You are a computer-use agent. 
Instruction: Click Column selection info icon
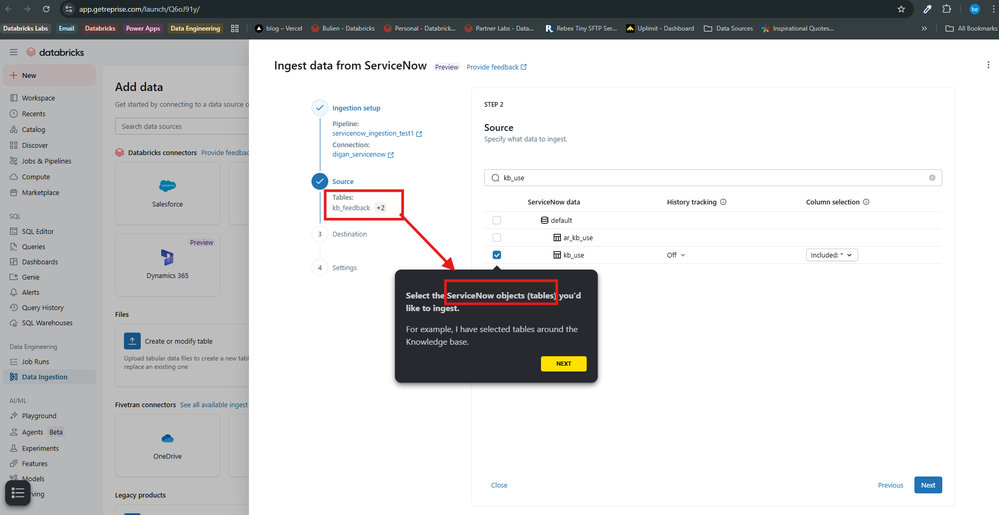868,202
